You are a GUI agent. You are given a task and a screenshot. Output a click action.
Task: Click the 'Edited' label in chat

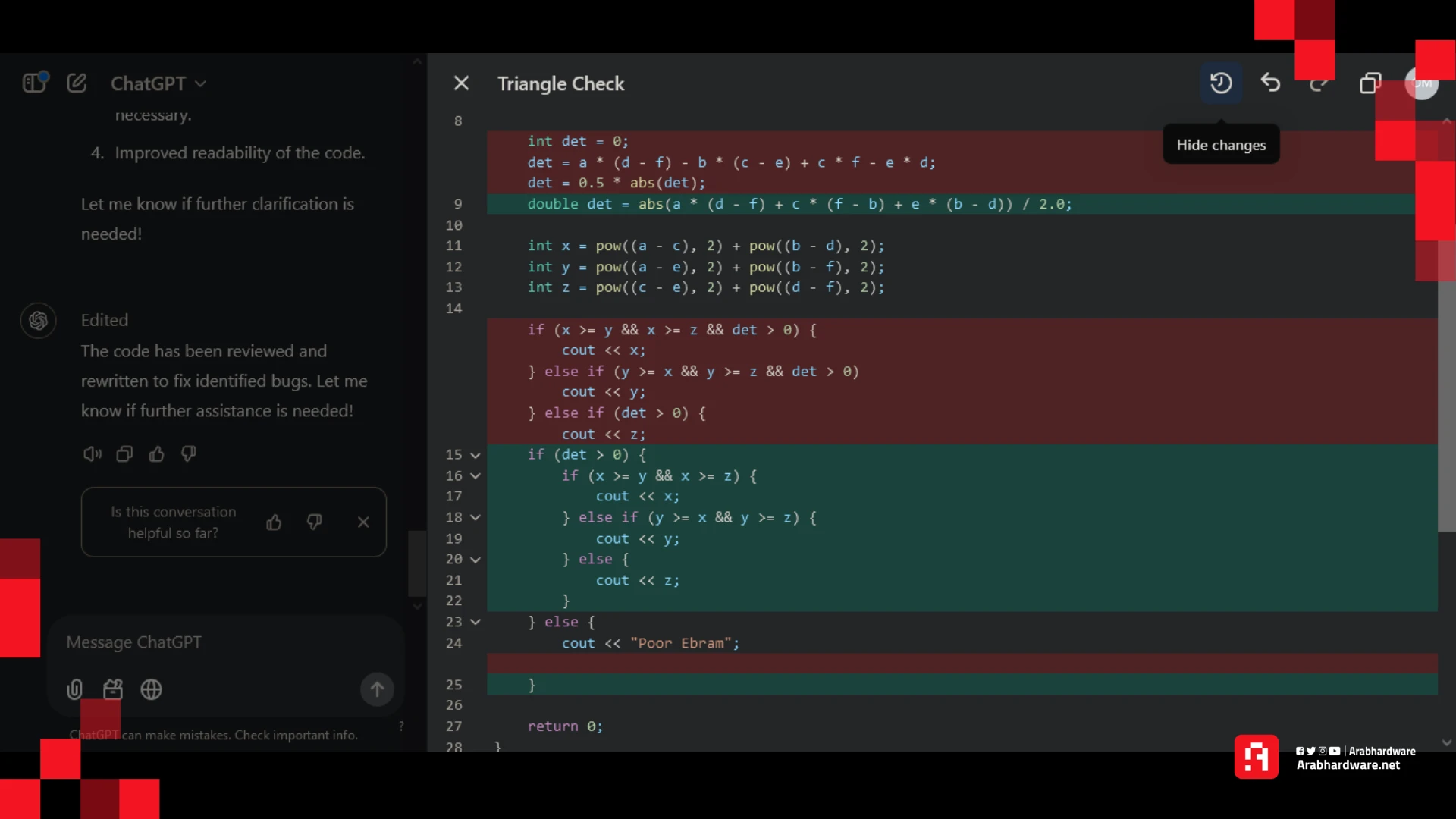[105, 320]
